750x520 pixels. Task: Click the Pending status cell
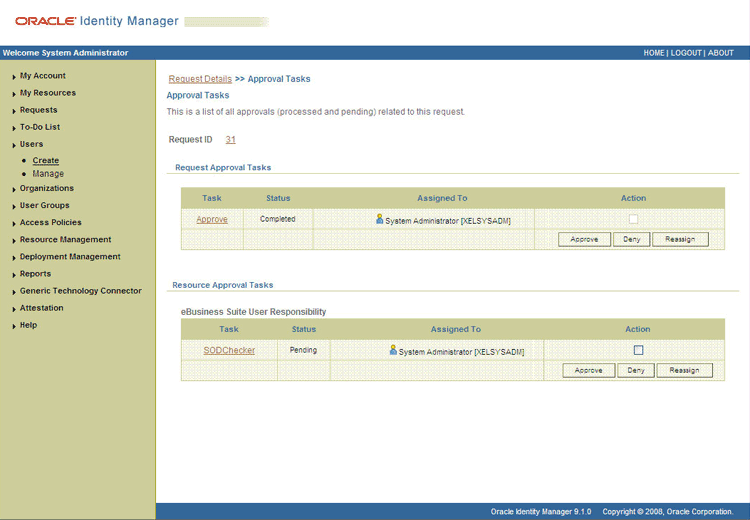303,350
